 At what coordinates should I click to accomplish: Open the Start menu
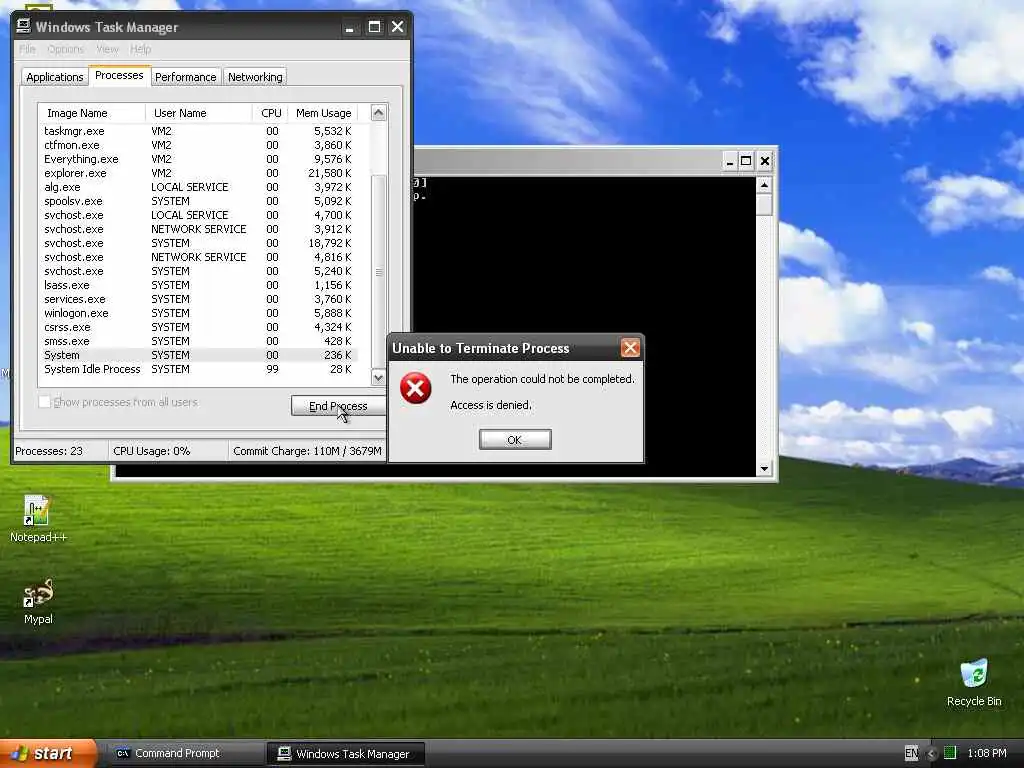pyautogui.click(x=47, y=754)
